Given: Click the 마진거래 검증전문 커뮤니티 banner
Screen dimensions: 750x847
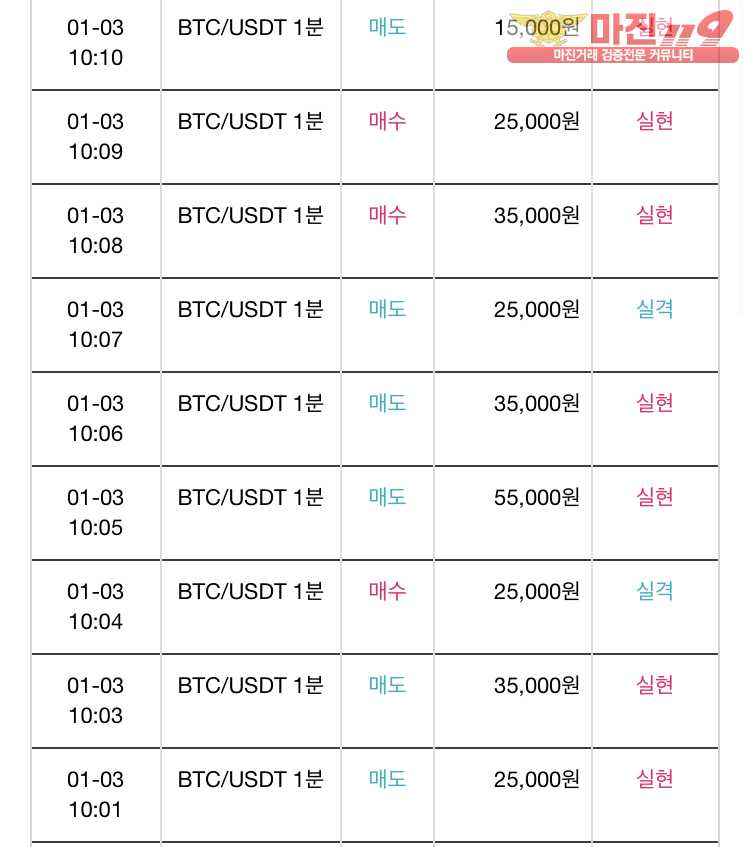Looking at the screenshot, I should pos(622,55).
